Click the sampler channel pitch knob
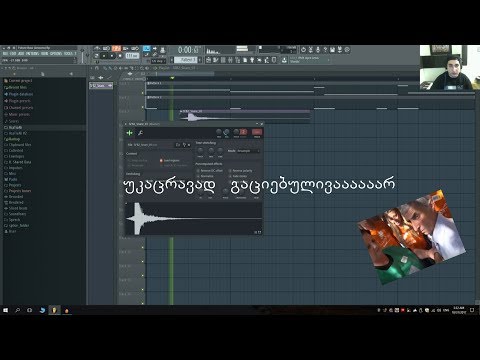Image resolution: width=480 pixels, height=360 pixels. point(236,132)
